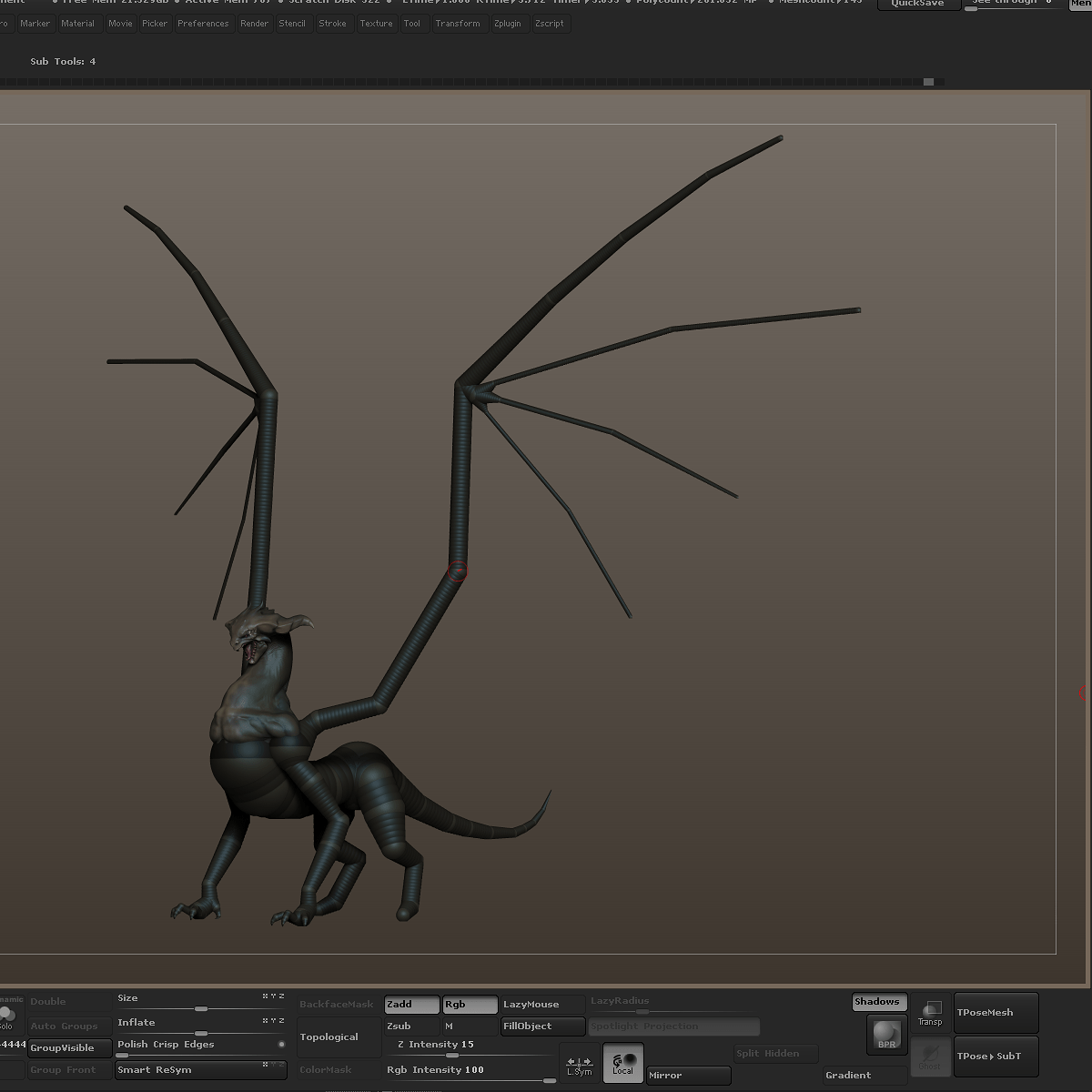Open the Preferences menu
This screenshot has height=1092, width=1092.
203,24
